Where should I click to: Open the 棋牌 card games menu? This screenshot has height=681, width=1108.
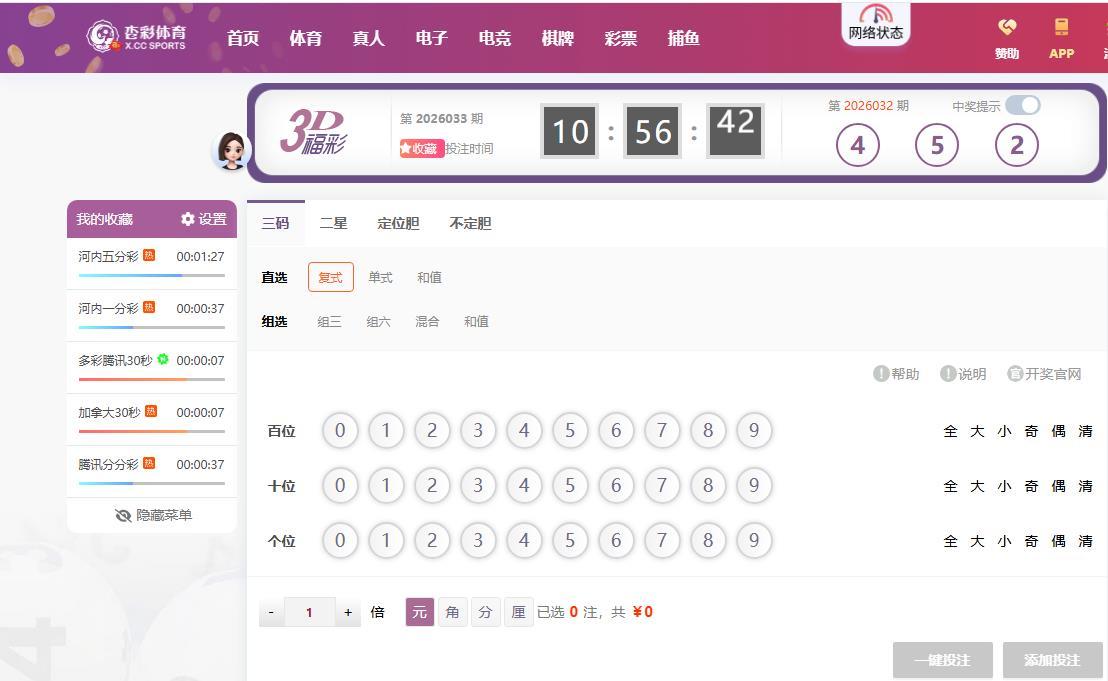[558, 38]
